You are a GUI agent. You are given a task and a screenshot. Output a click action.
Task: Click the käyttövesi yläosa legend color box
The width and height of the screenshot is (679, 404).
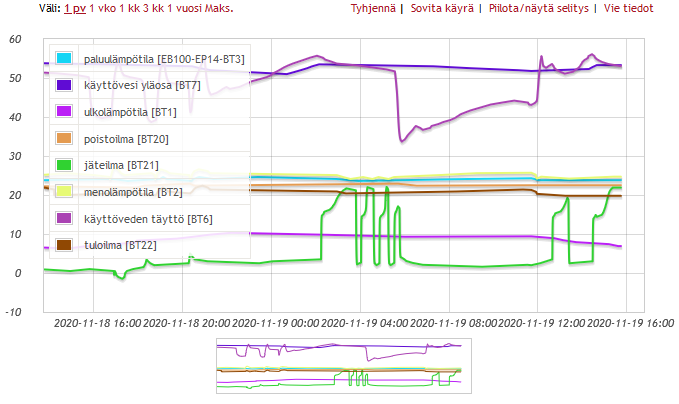pyautogui.click(x=64, y=86)
